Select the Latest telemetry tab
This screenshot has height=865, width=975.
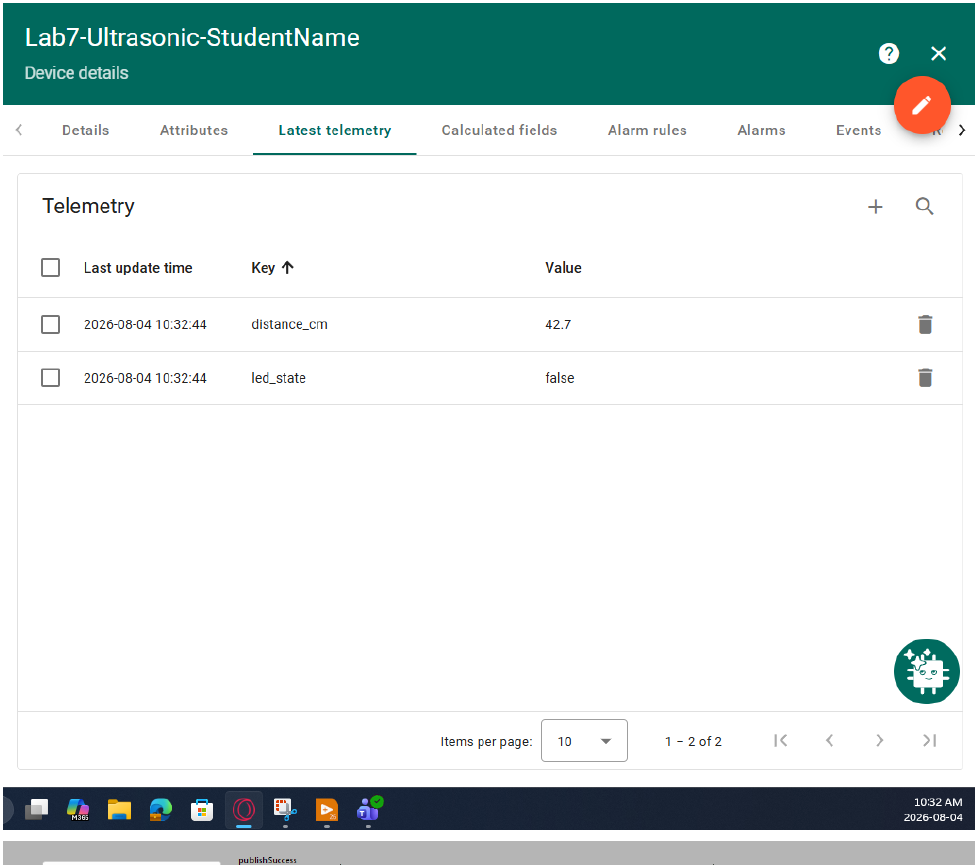tap(335, 130)
